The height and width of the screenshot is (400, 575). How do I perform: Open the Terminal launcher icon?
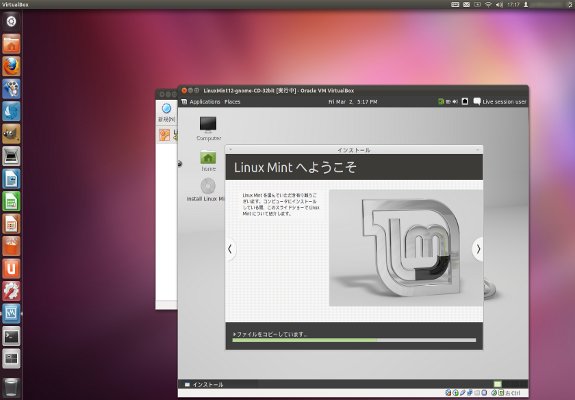(x=11, y=336)
